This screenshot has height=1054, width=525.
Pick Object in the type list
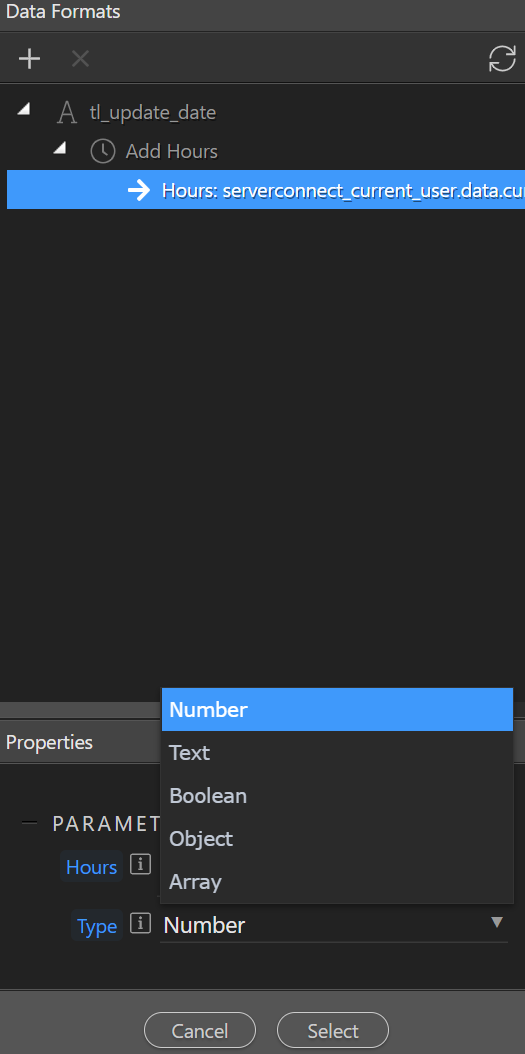pyautogui.click(x=337, y=838)
